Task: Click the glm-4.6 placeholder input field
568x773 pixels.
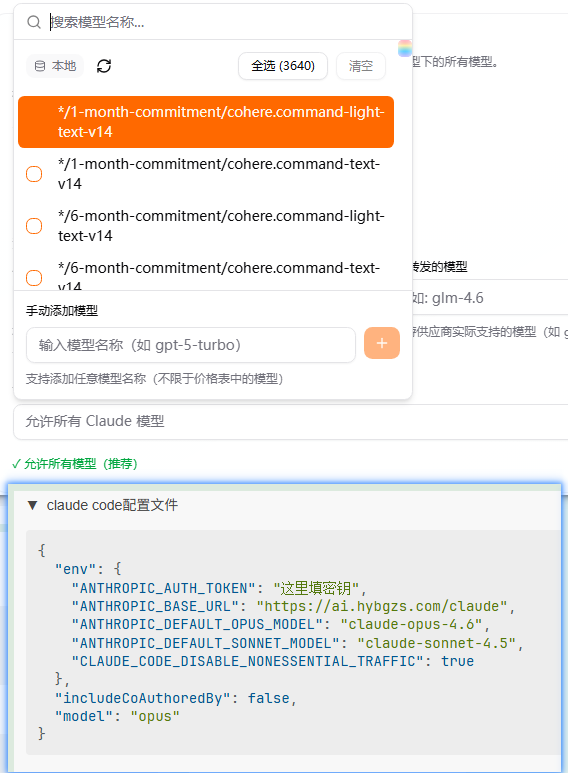Action: click(490, 298)
